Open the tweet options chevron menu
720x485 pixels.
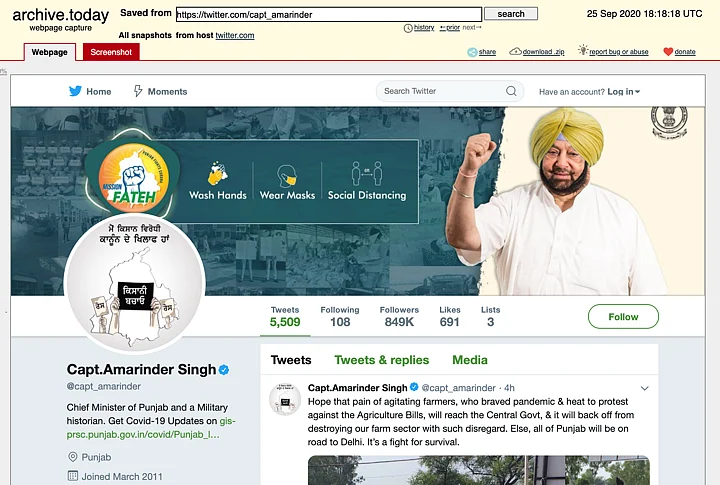point(645,388)
